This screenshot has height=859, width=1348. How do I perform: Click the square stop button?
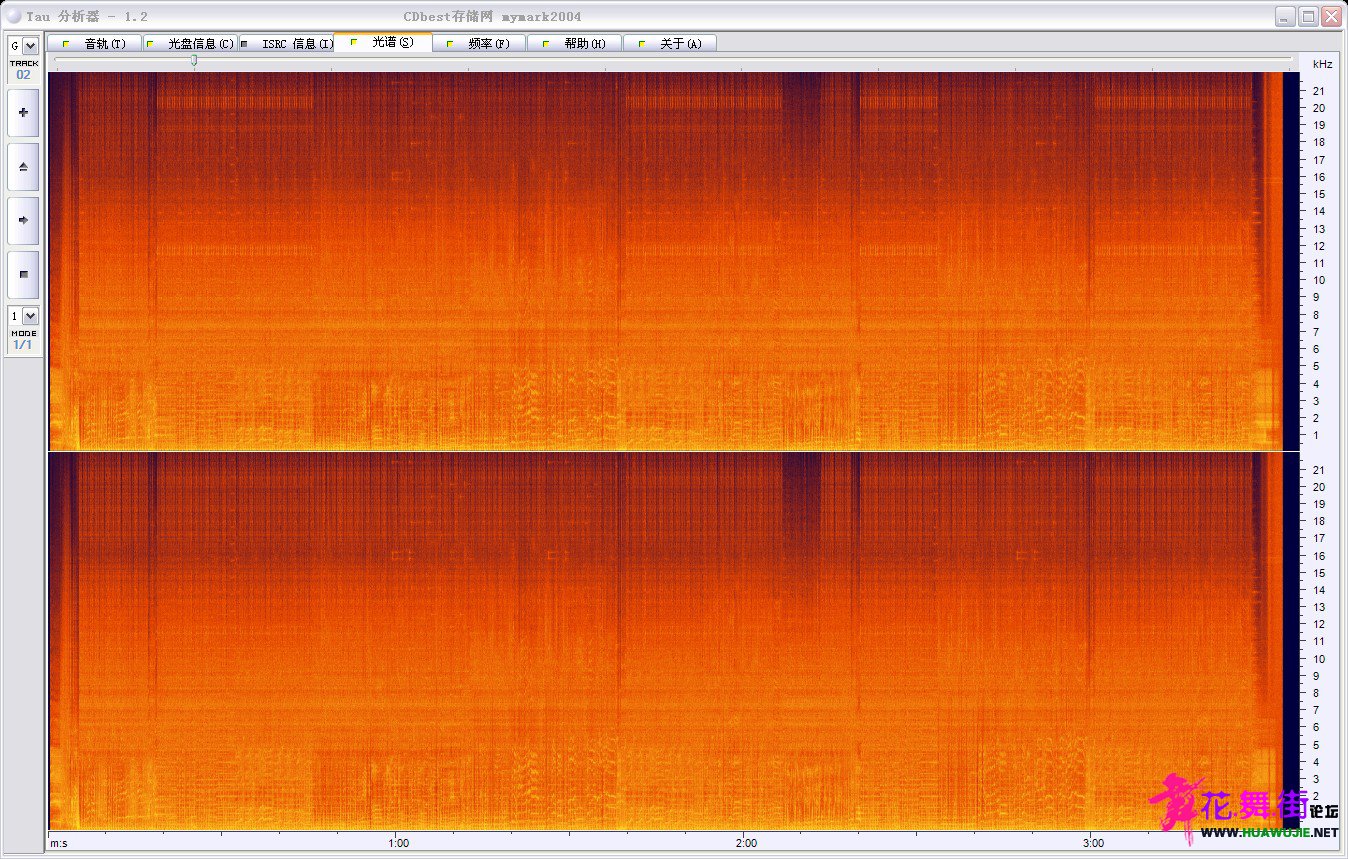pos(23,274)
